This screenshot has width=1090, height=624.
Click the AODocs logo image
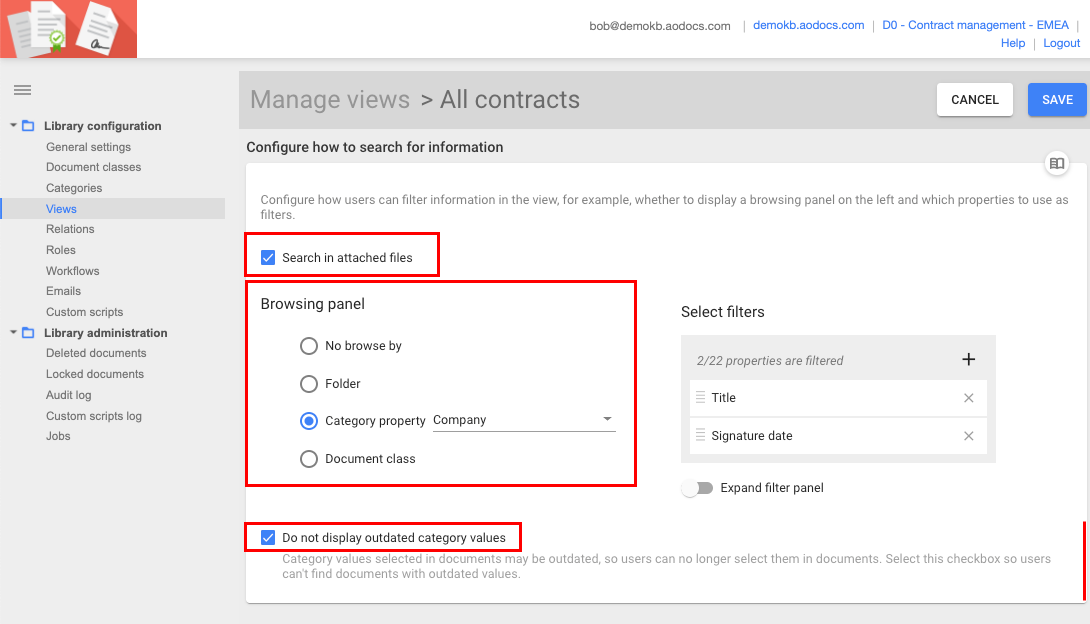coord(69,29)
